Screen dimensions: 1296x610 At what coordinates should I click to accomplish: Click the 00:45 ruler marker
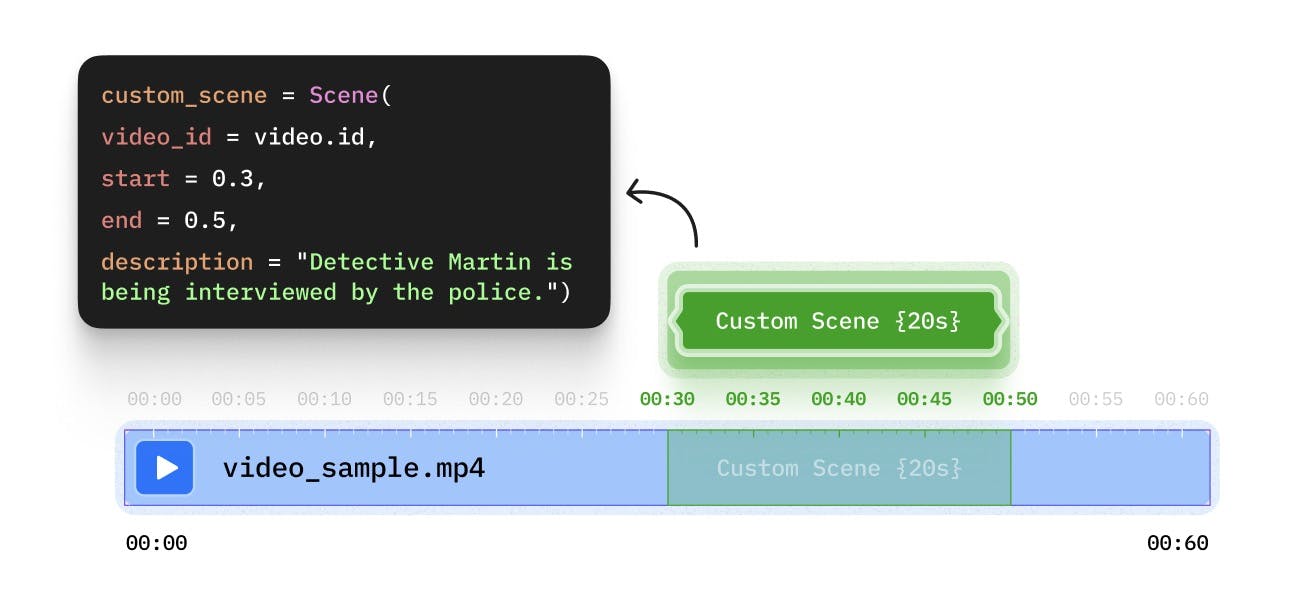click(924, 399)
